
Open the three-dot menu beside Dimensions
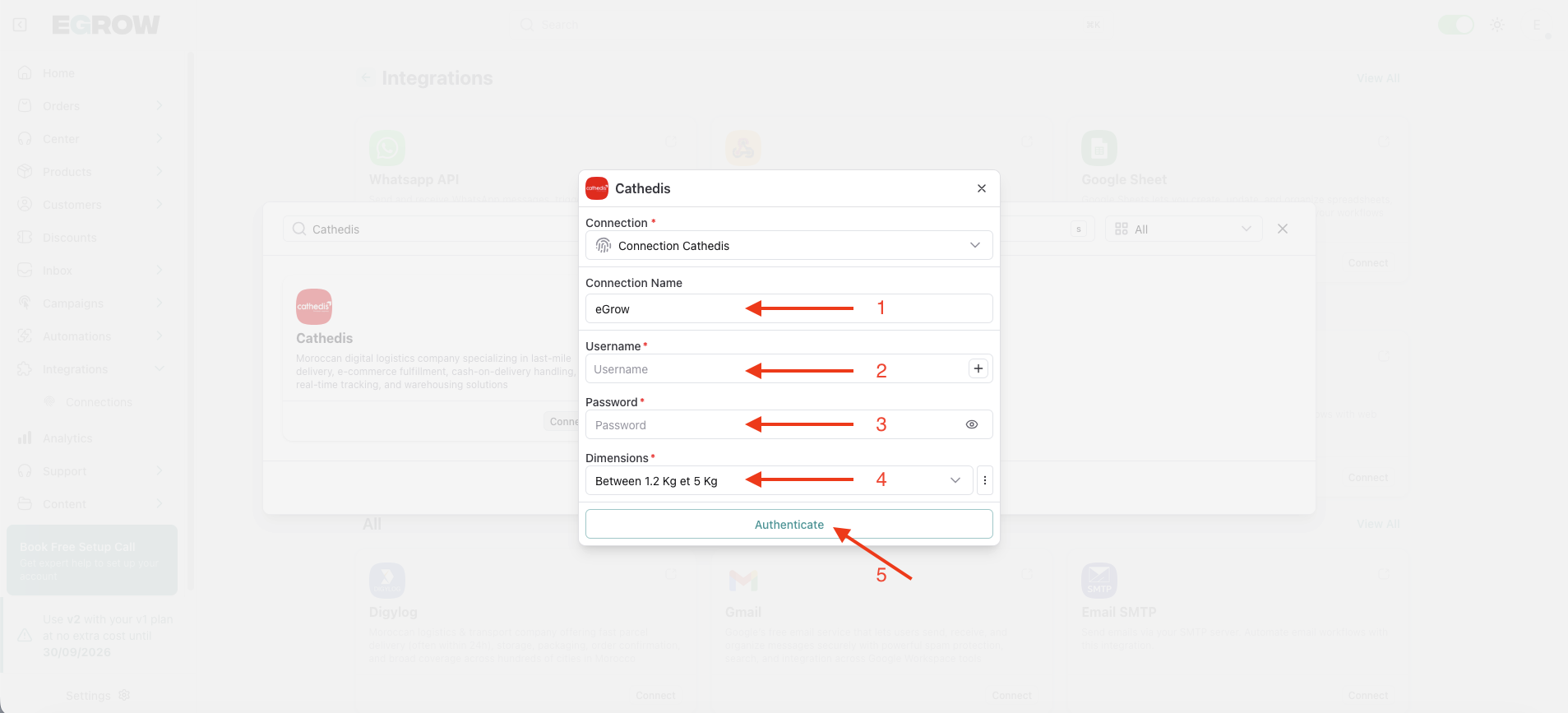[x=985, y=480]
